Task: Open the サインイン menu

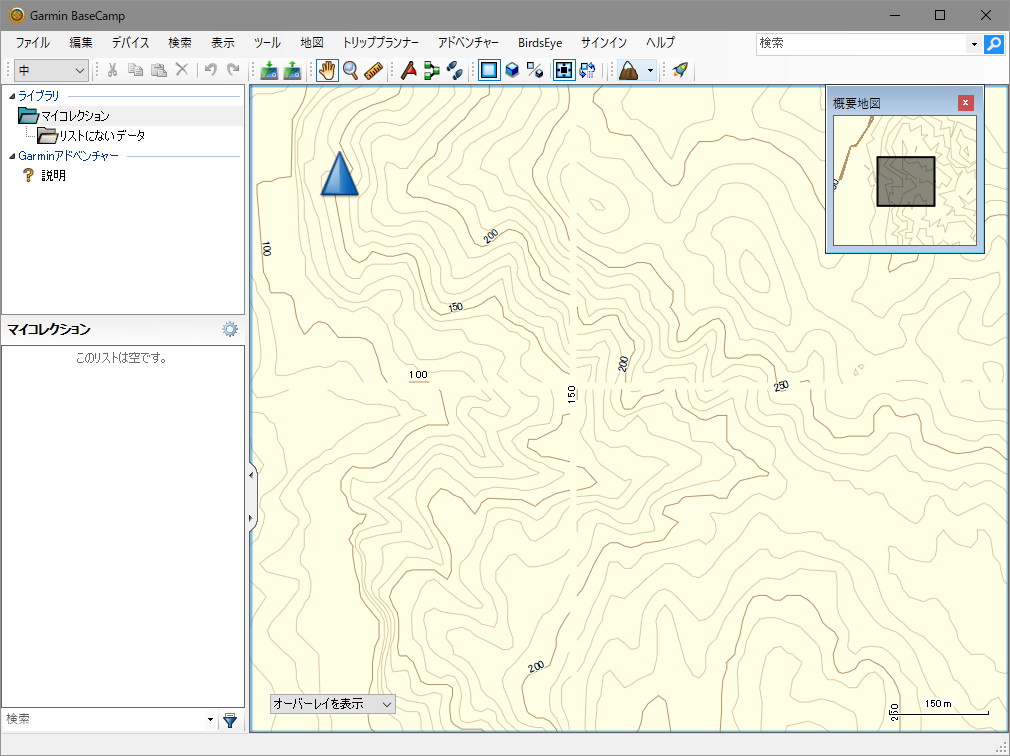Action: coord(604,43)
